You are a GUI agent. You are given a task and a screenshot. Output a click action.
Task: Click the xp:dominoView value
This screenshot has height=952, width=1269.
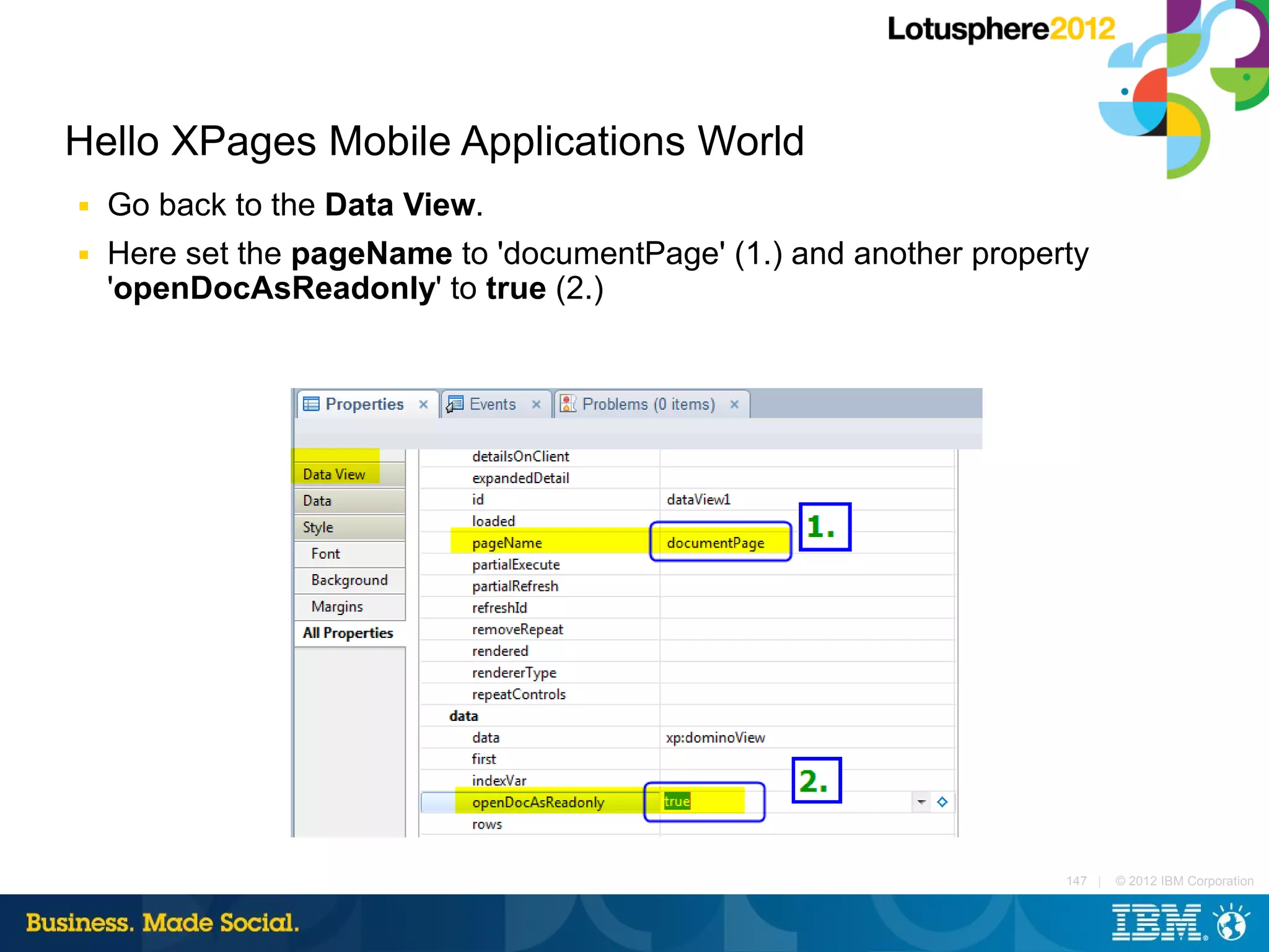coord(715,738)
